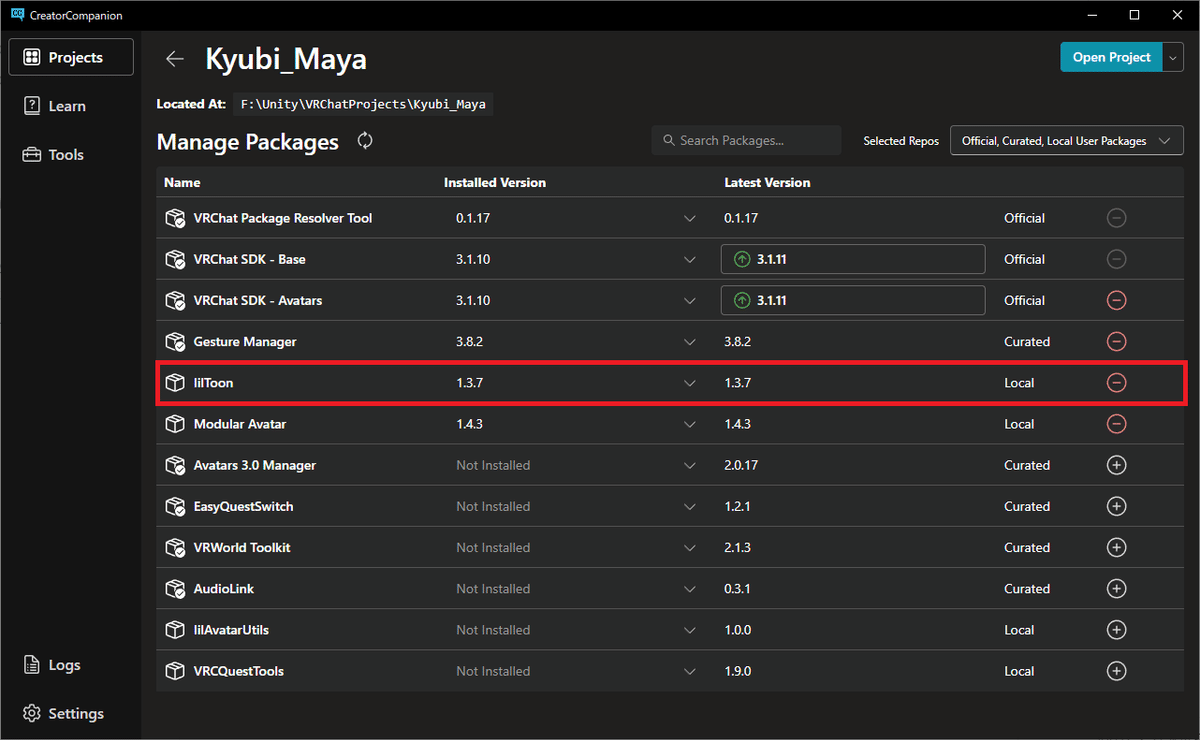The height and width of the screenshot is (740, 1200).
Task: Click the Avatars 3.0 Manager package name
Action: pos(255,465)
